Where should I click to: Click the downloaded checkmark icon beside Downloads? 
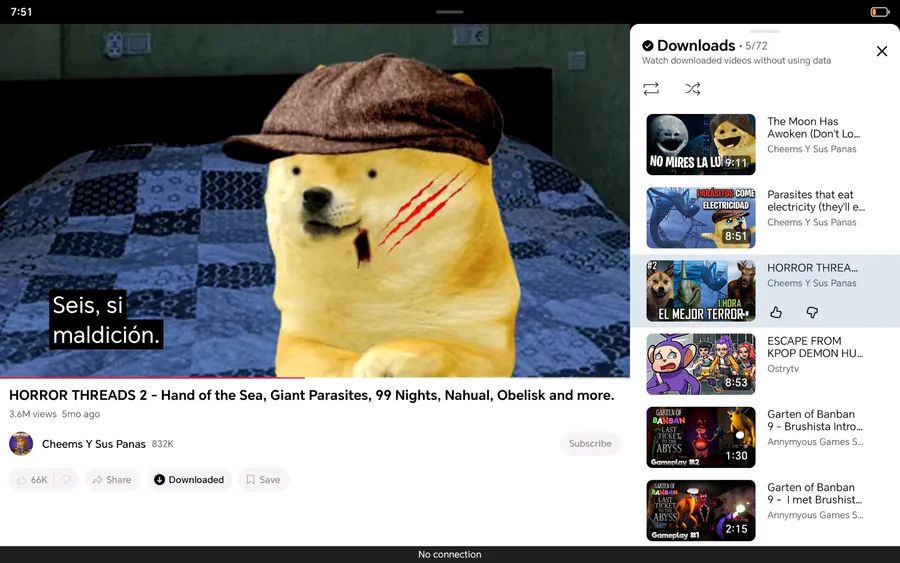[647, 46]
